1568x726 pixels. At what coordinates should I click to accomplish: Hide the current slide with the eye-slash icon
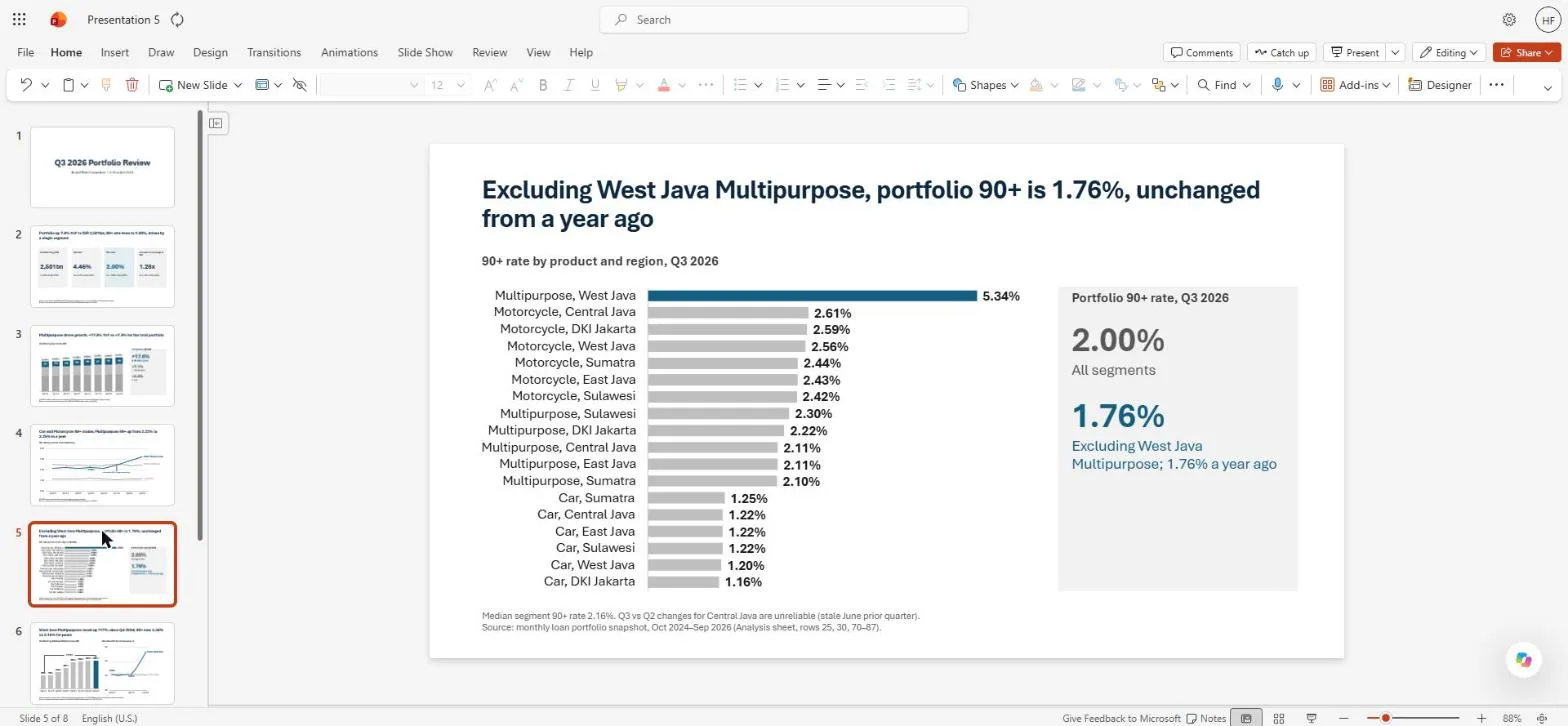pos(299,85)
